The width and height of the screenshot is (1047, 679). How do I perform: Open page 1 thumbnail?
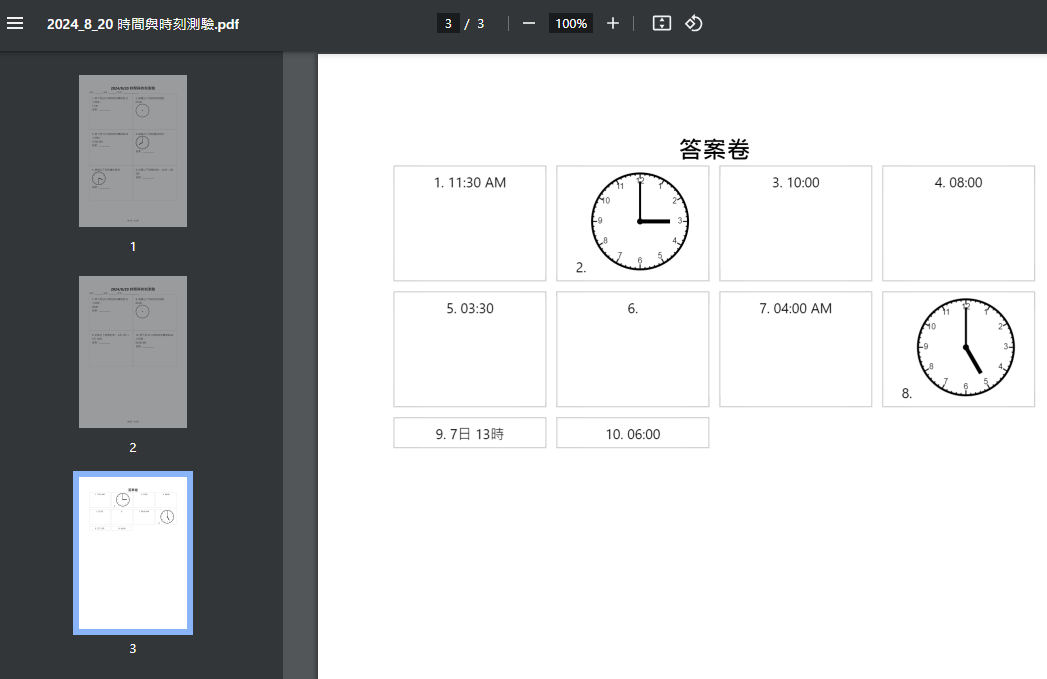pos(133,151)
